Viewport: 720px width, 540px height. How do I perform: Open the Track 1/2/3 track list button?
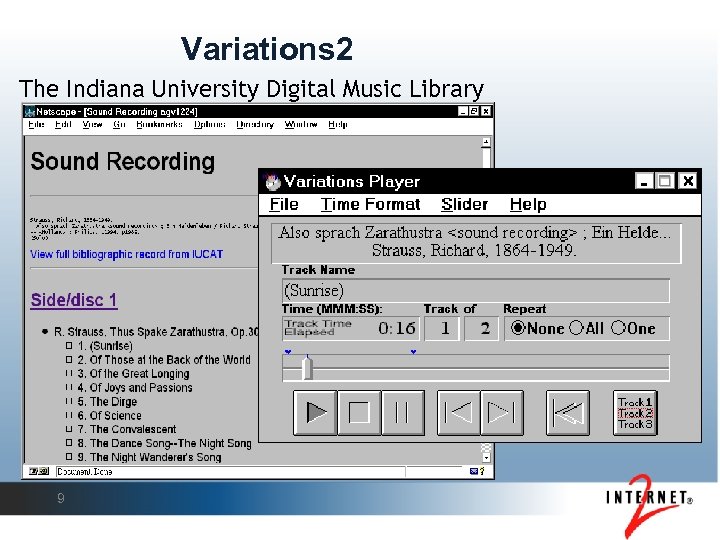[635, 412]
